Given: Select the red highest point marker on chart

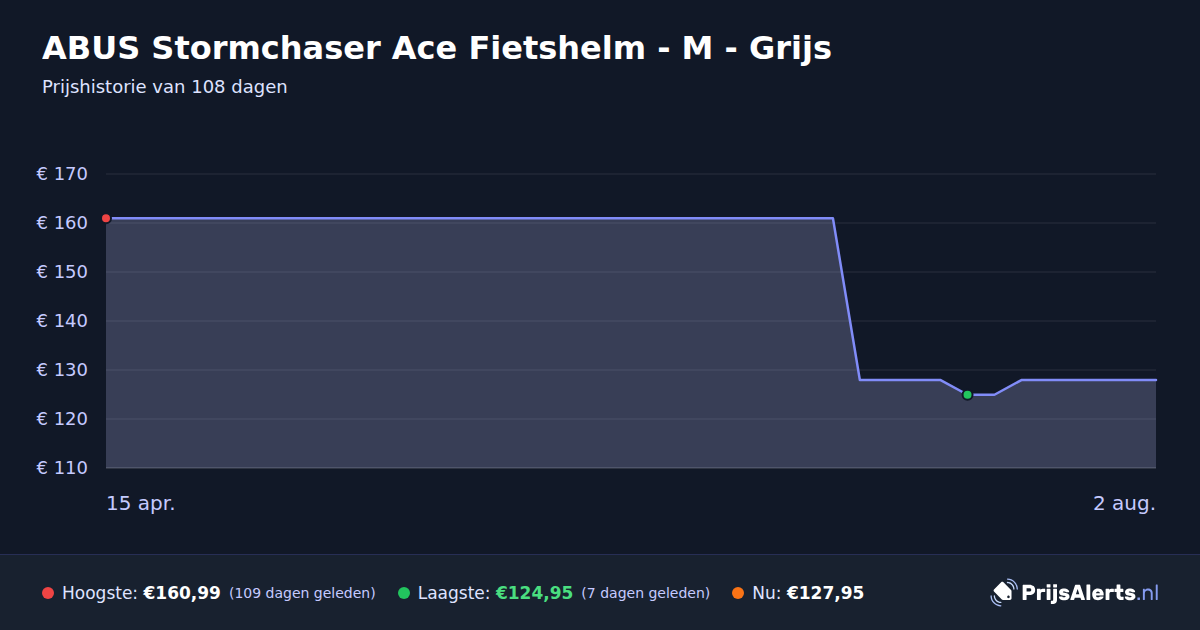Looking at the screenshot, I should tap(106, 218).
